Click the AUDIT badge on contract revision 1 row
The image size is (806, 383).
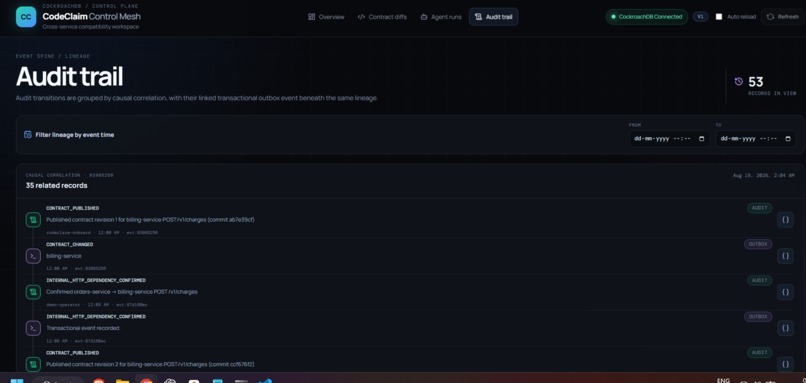pyautogui.click(x=759, y=208)
